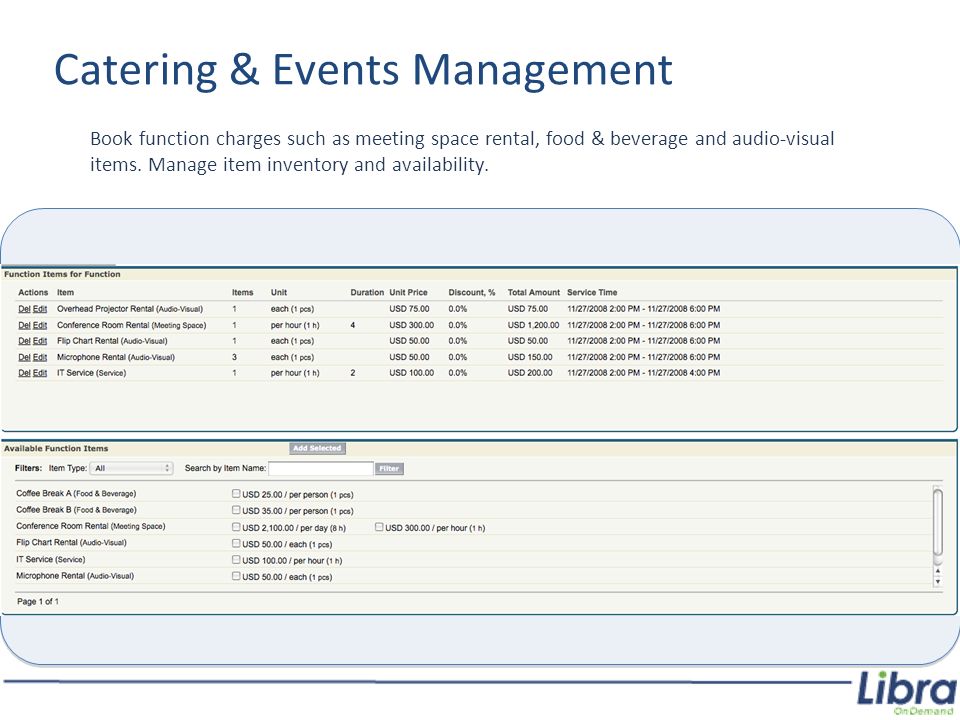Click the Total Amount column header
The width and height of the screenshot is (960, 720).
[x=533, y=293]
